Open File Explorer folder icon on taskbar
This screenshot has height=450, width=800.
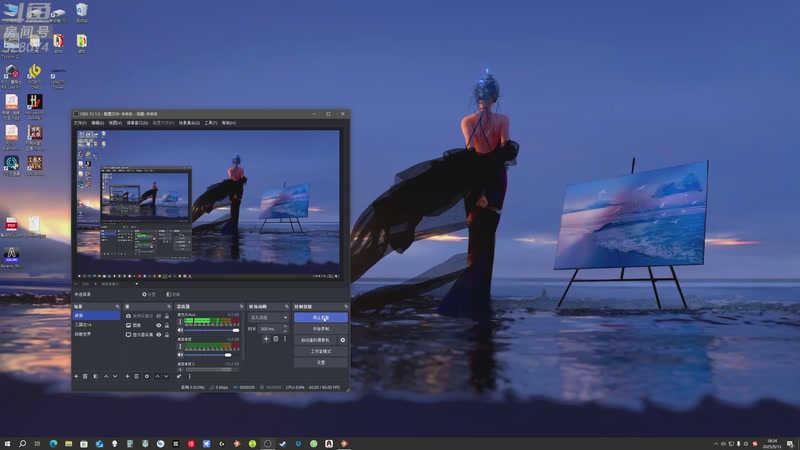(x=68, y=444)
